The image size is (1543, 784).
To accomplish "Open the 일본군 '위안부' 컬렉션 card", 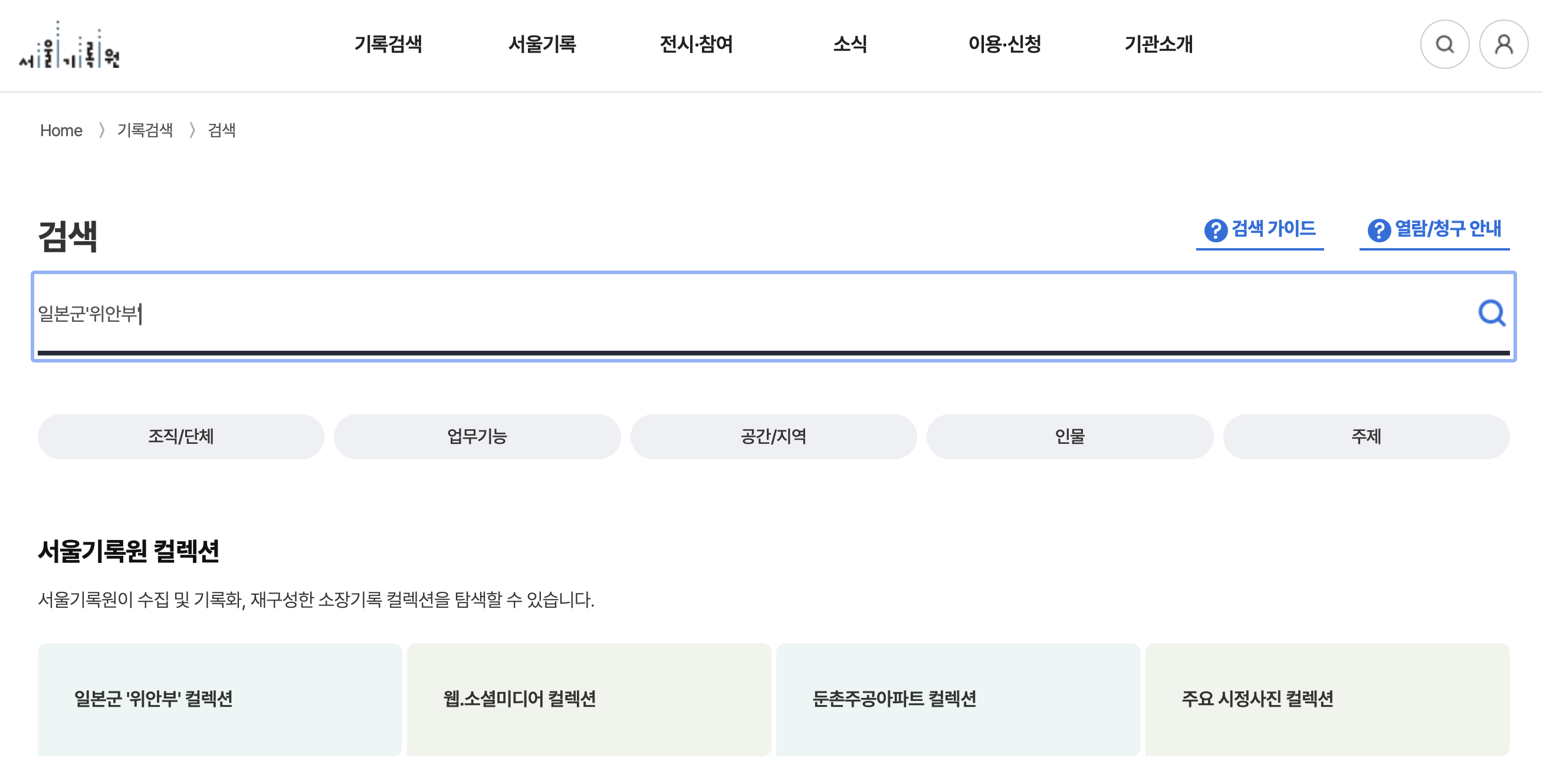I will [219, 699].
